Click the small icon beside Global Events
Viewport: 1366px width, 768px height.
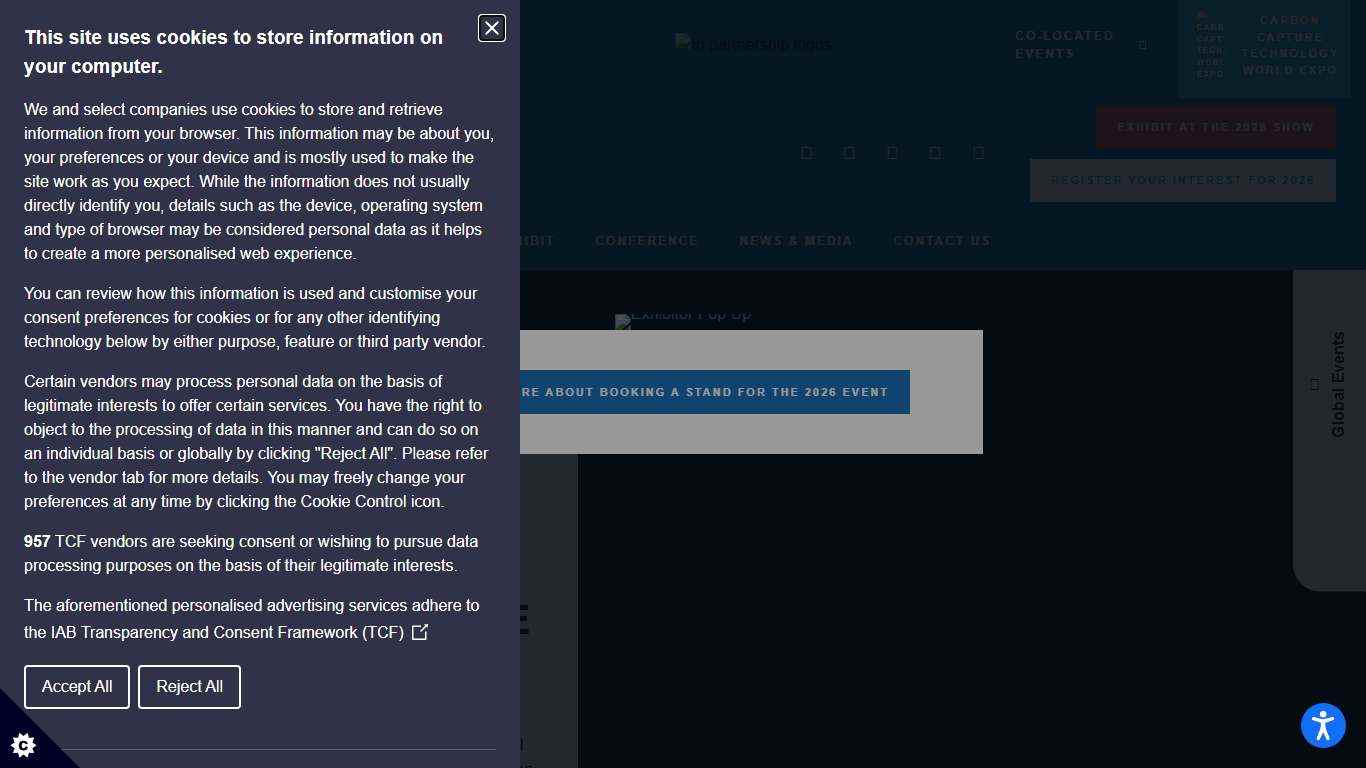[1314, 384]
